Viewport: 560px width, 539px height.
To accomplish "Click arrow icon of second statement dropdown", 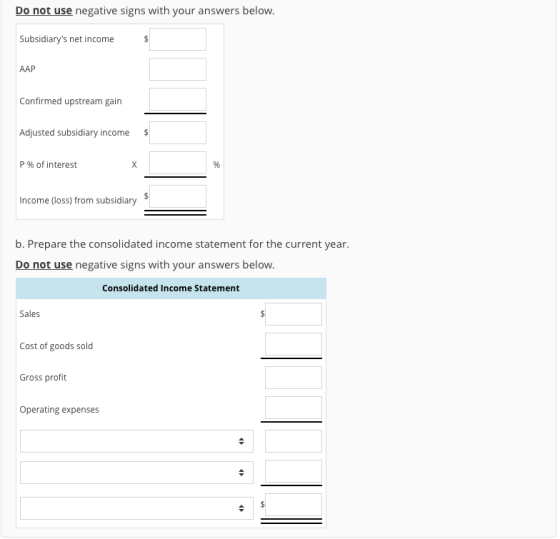I will (x=242, y=473).
